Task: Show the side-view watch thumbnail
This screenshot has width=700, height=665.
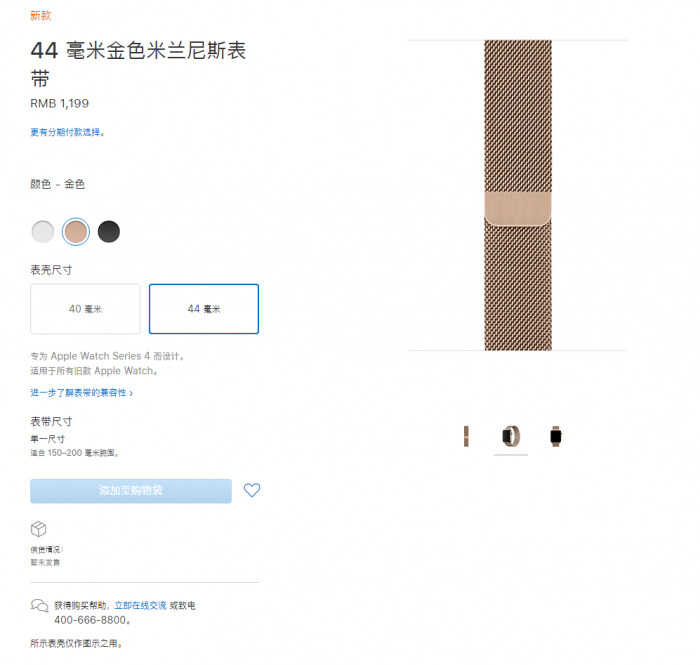Action: pos(511,436)
